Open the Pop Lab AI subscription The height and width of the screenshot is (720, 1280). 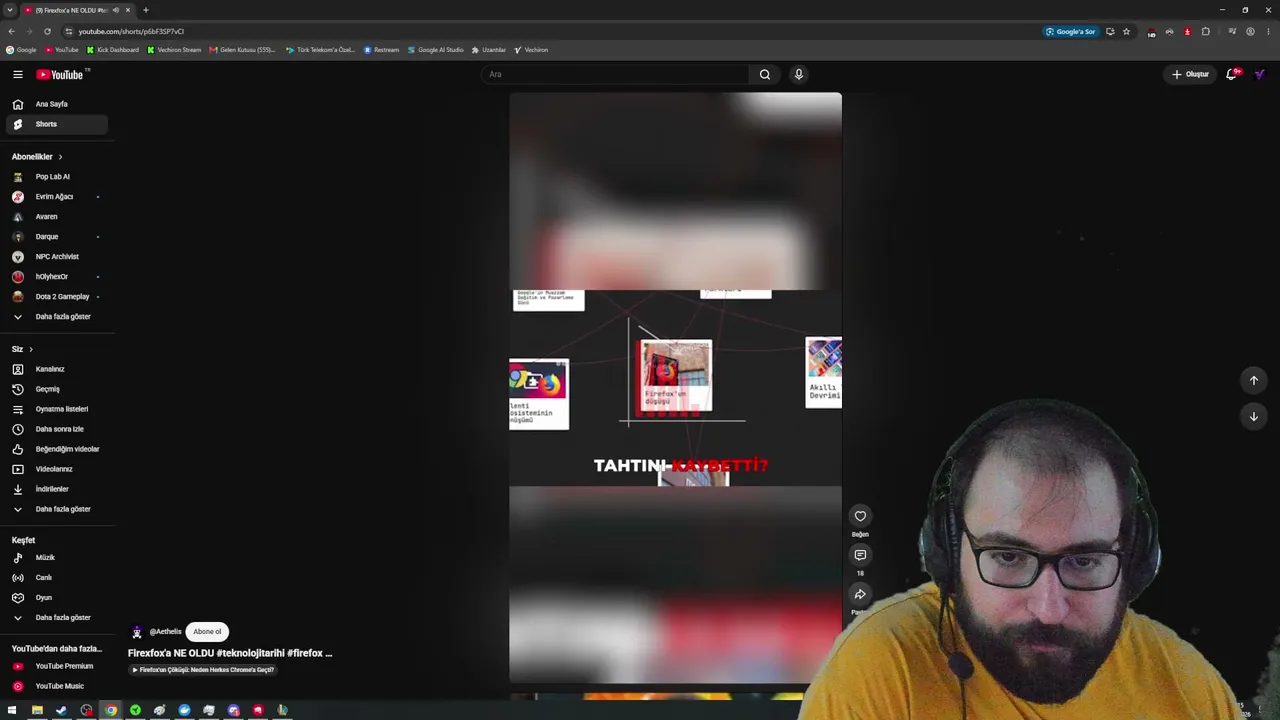[x=55, y=177]
